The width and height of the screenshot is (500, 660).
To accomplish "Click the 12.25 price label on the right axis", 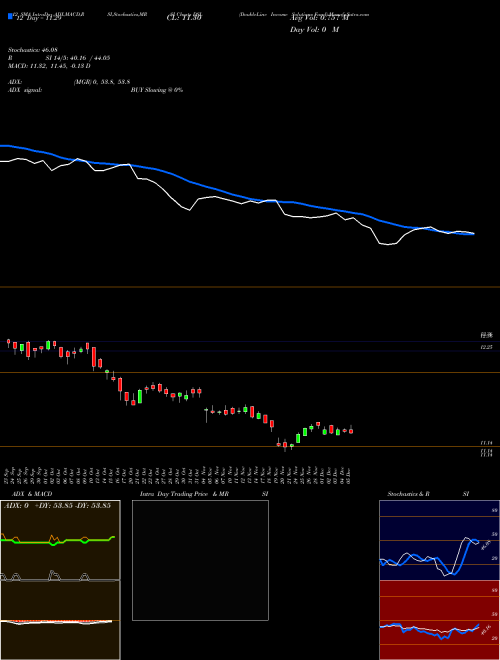I will click(x=486, y=347).
